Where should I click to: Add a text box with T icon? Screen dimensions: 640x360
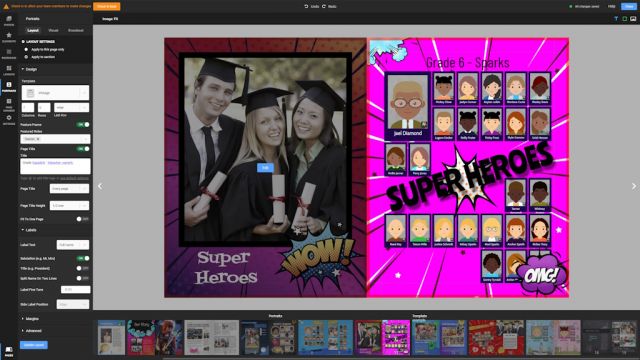(x=616, y=19)
